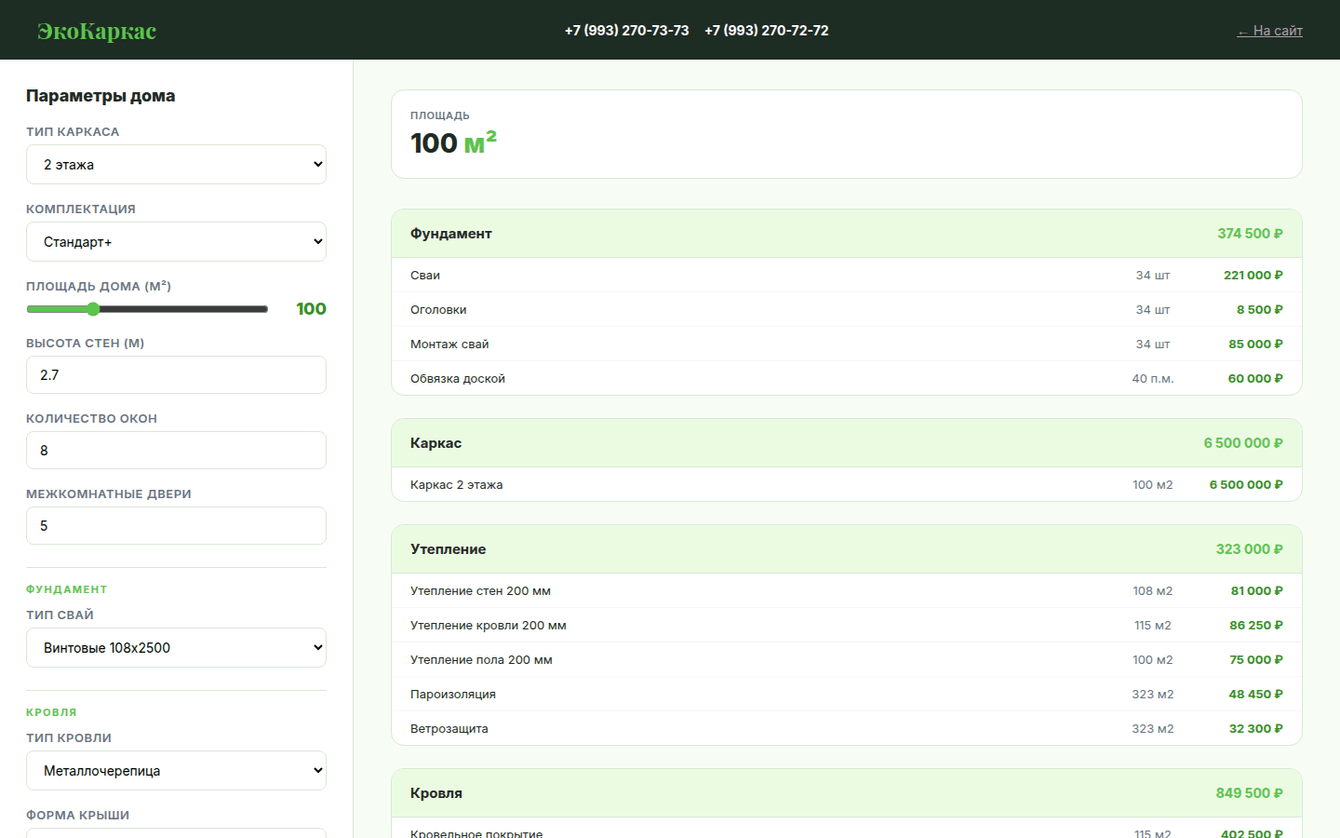Select the 'Ветрозащита' row label
The image size is (1340, 838).
pos(449,729)
